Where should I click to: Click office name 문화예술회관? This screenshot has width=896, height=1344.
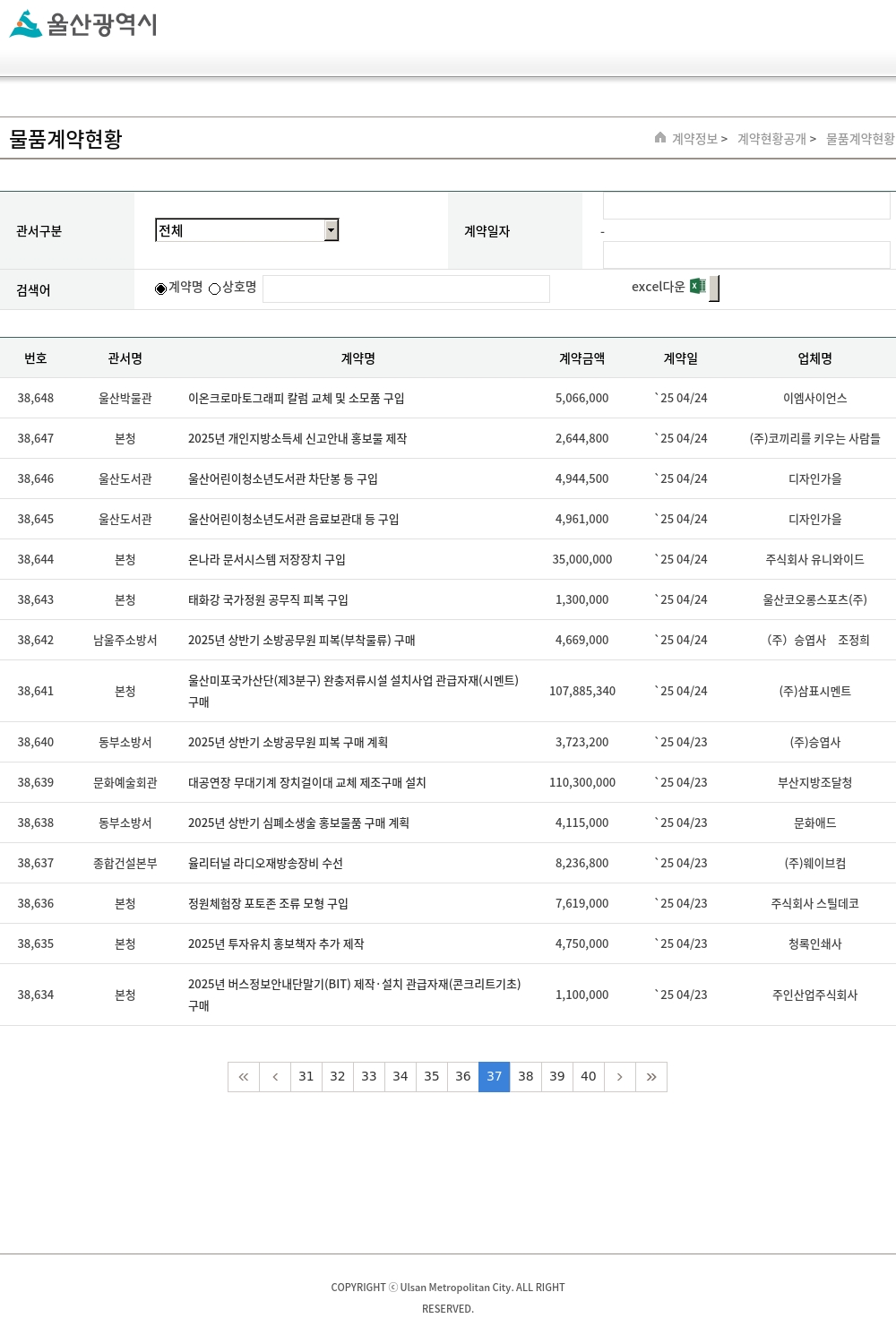[x=125, y=783]
